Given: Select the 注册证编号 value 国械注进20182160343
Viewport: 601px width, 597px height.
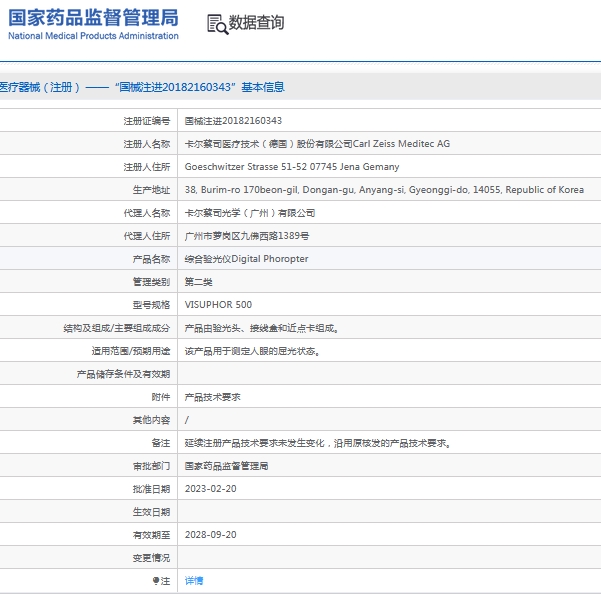Looking at the screenshot, I should coord(233,121).
